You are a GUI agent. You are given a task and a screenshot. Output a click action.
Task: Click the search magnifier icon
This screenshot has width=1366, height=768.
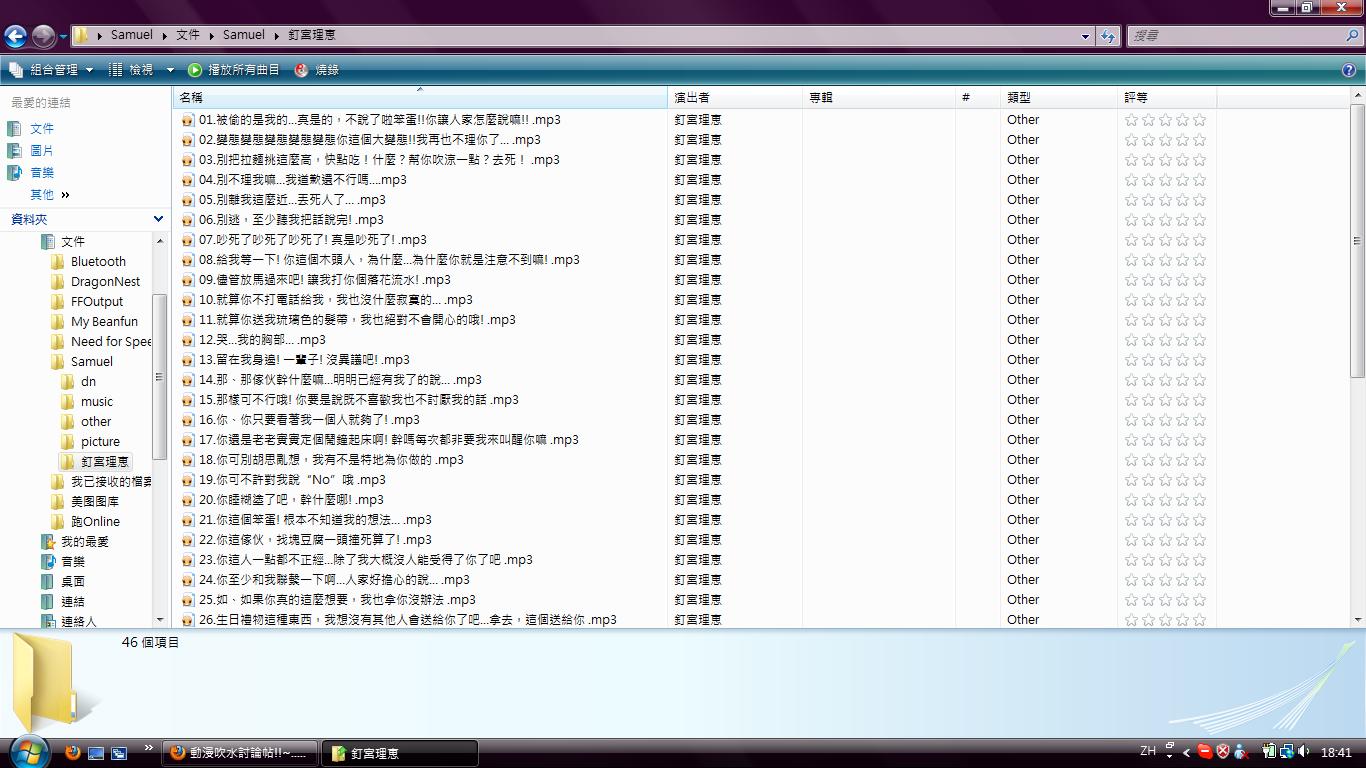(x=1353, y=35)
